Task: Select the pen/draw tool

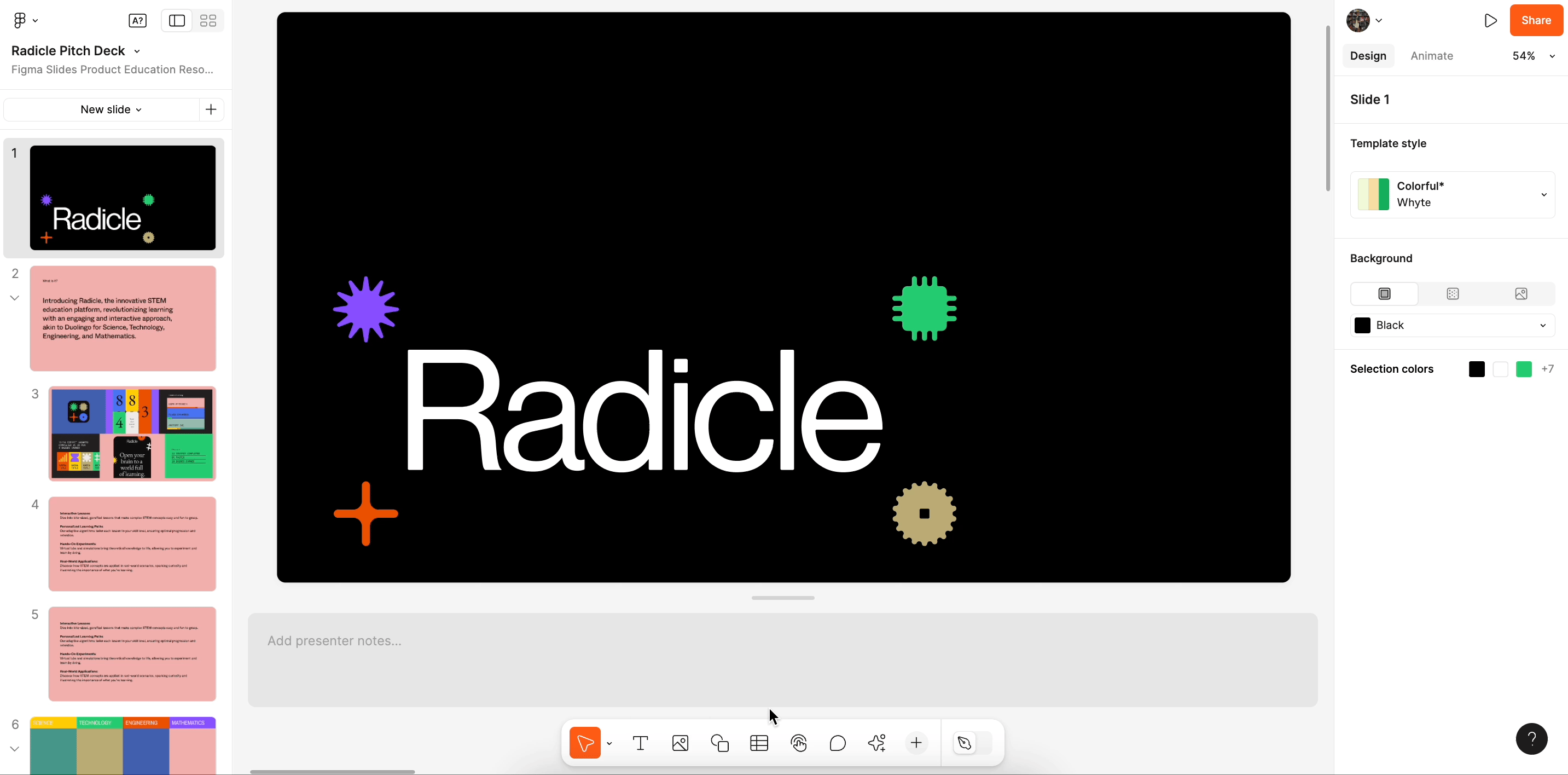Action: coord(964,742)
